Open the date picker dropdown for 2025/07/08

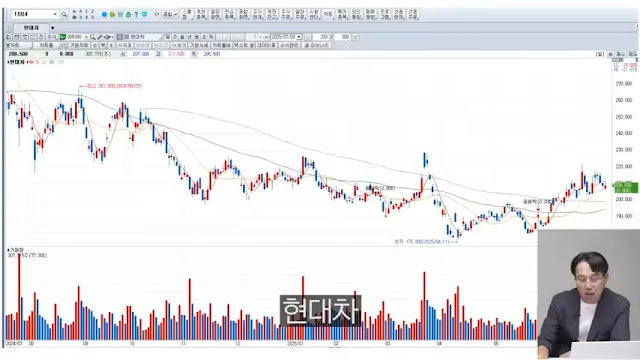(x=299, y=37)
